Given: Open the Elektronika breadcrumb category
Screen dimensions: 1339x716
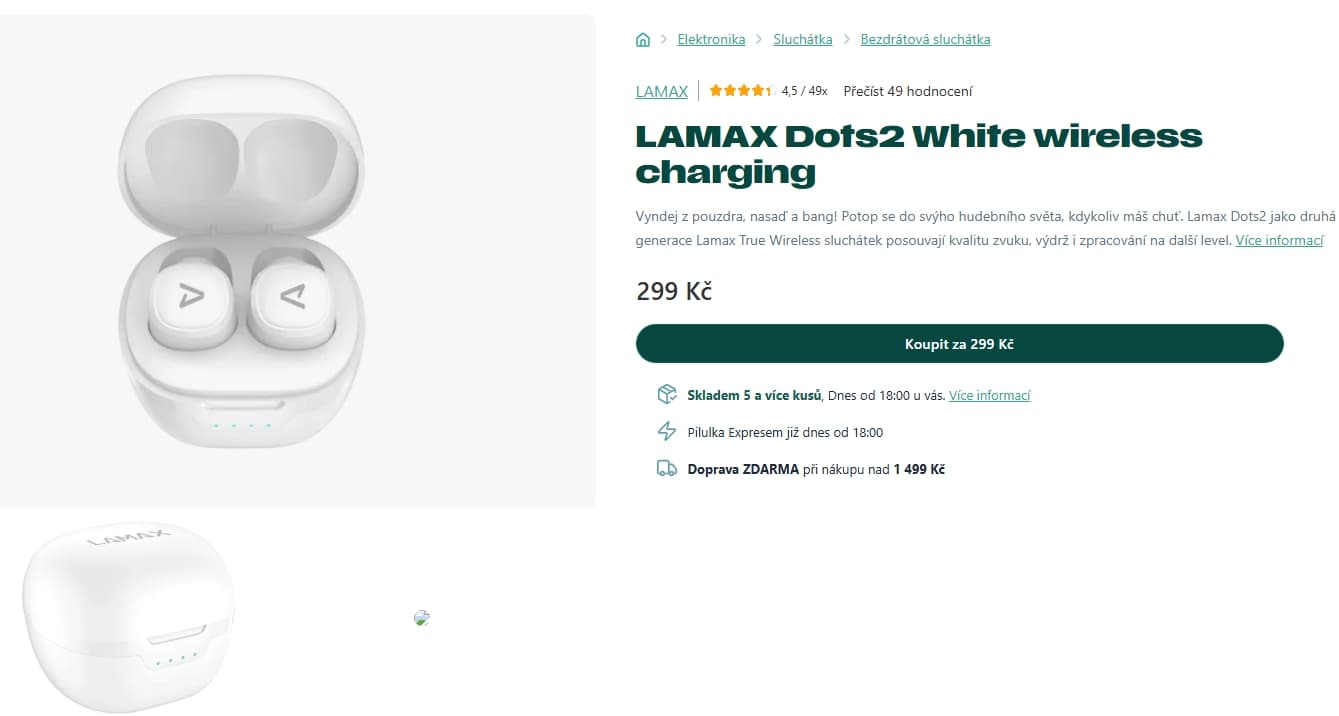Looking at the screenshot, I should (711, 38).
